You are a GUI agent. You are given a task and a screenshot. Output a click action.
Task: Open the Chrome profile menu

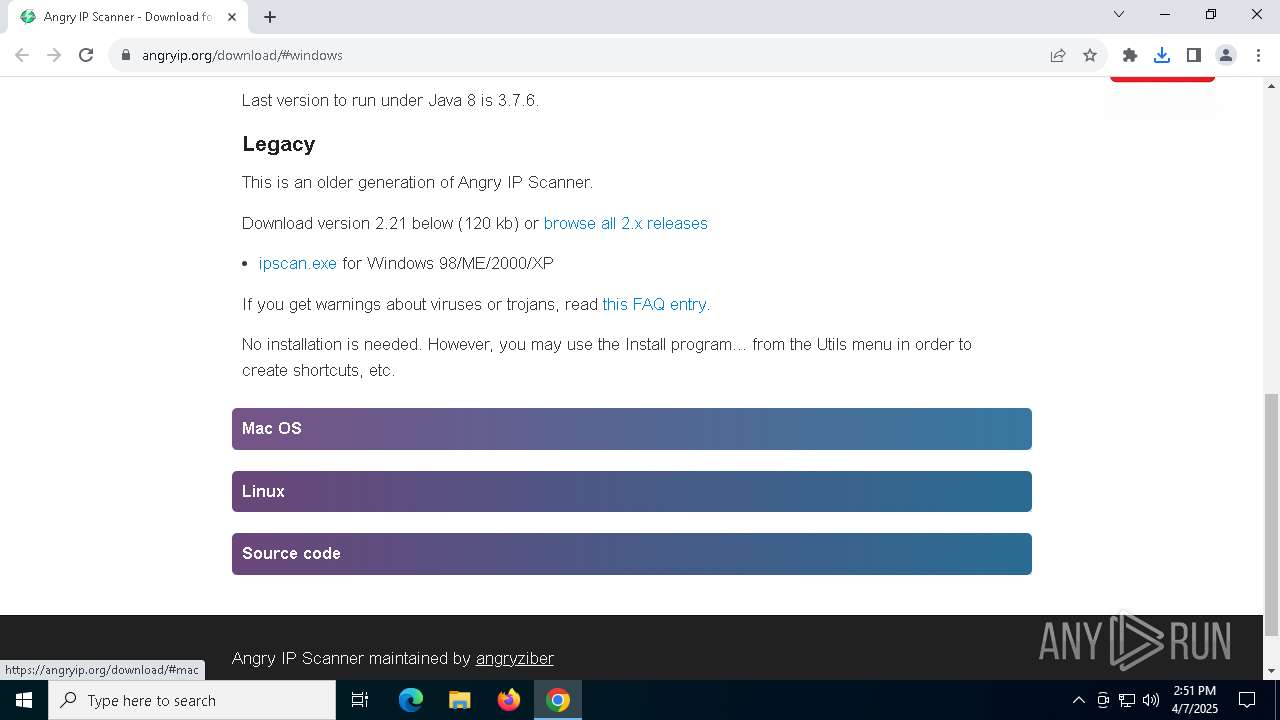point(1226,55)
